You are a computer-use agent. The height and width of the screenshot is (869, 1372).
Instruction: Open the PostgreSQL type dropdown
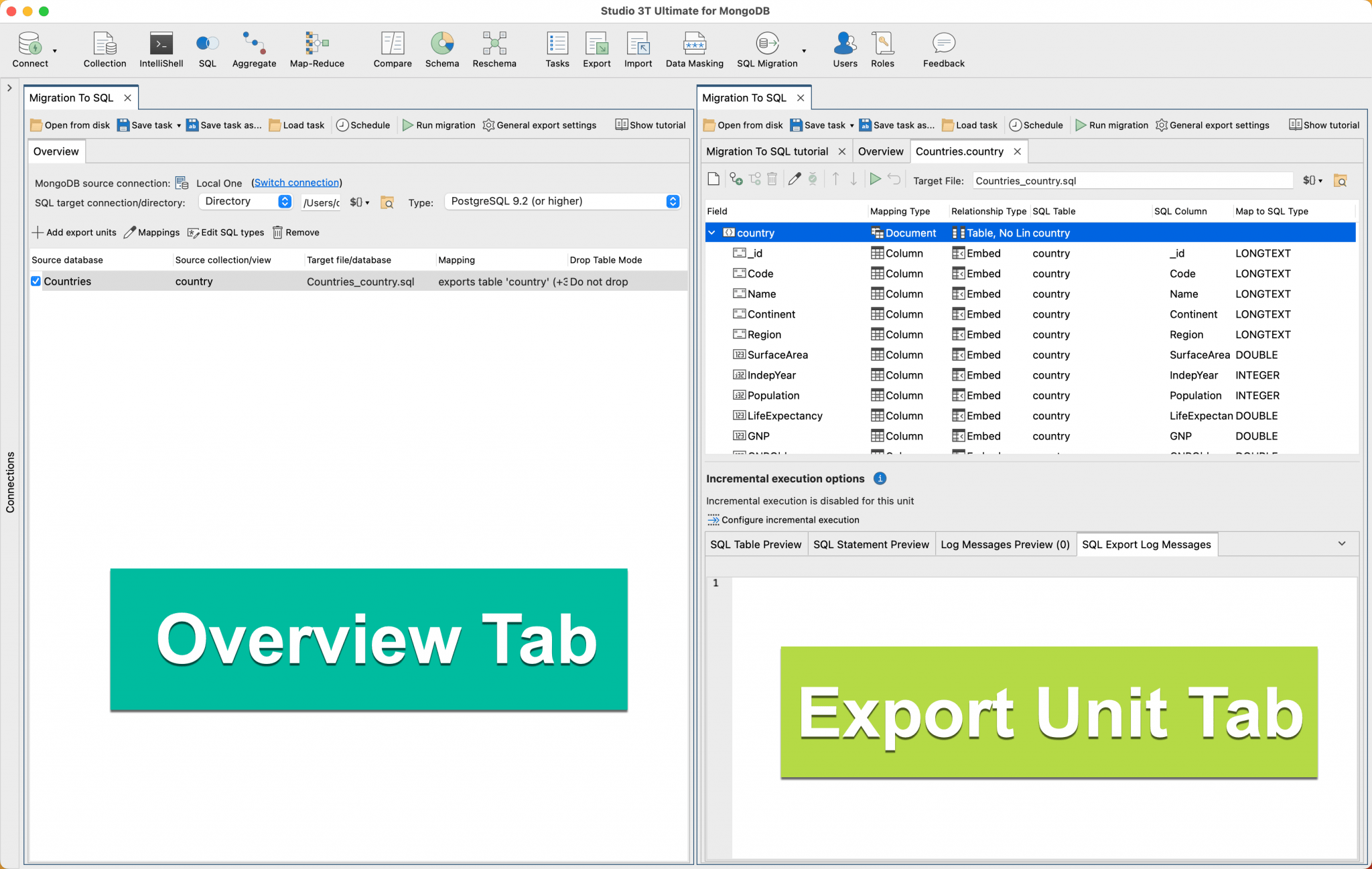click(x=563, y=202)
